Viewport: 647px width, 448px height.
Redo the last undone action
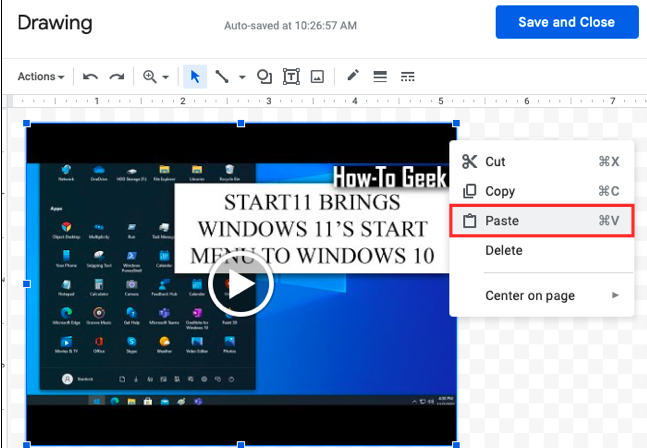tap(117, 77)
